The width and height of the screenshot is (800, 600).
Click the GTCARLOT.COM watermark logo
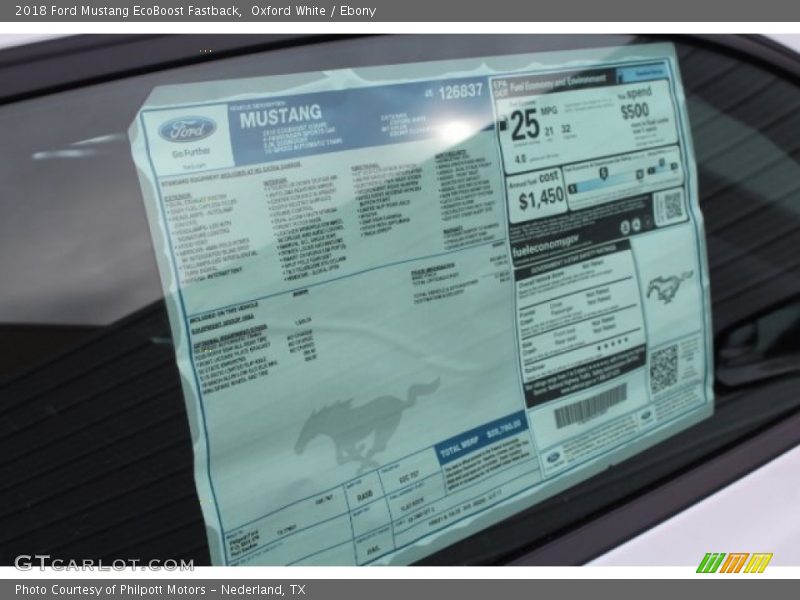(x=104, y=563)
